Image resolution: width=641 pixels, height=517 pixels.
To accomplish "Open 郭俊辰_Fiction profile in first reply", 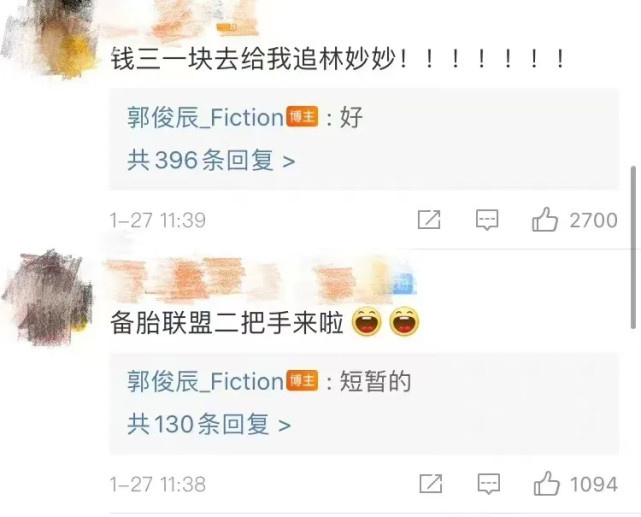I will [205, 118].
